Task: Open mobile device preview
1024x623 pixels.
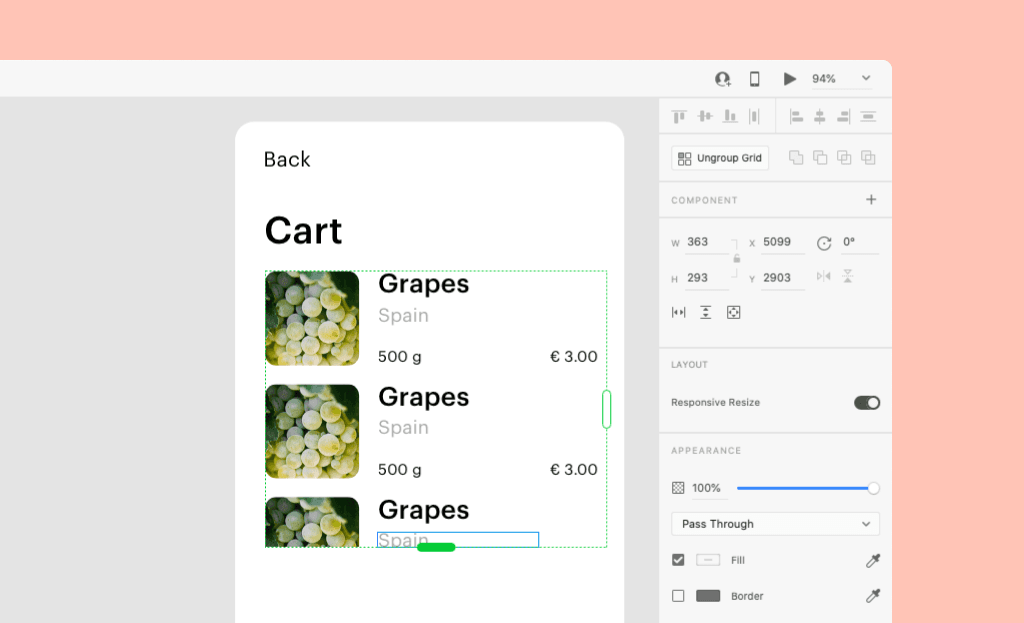Action: click(755, 79)
